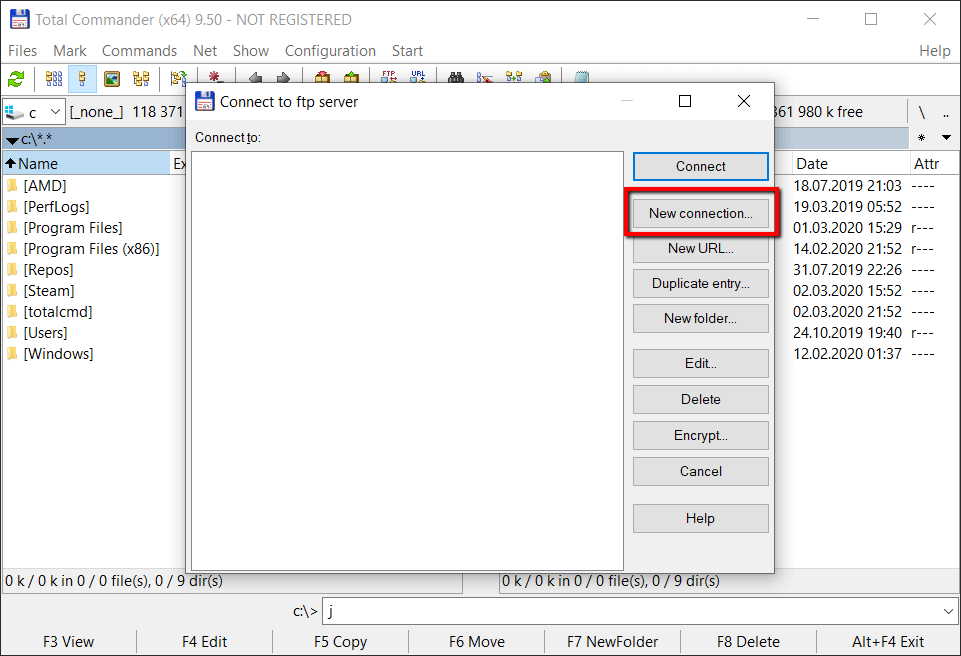Click the F8 Delete button
This screenshot has height=656, width=961.
(749, 642)
